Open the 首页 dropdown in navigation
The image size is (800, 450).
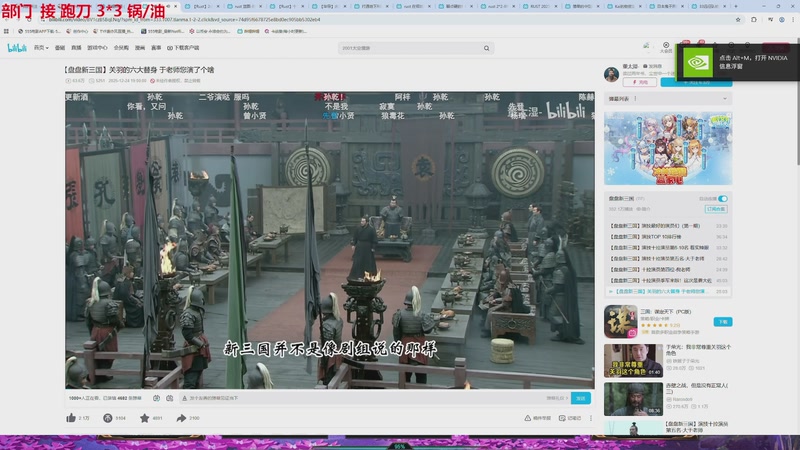coord(41,47)
